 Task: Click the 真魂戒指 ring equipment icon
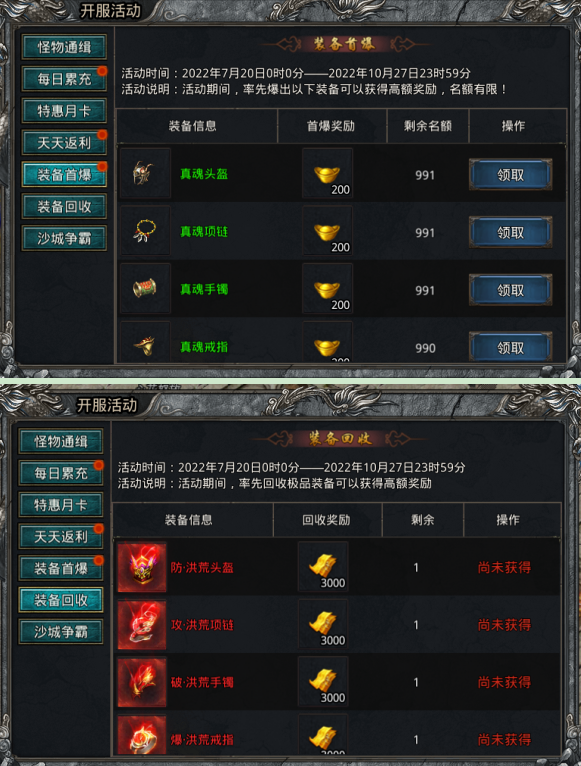(145, 342)
